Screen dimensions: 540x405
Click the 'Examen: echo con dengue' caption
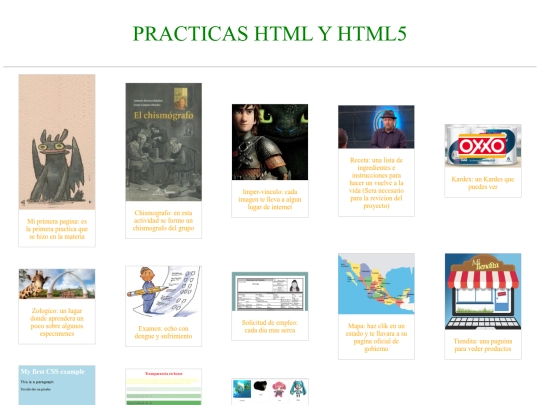164,332
